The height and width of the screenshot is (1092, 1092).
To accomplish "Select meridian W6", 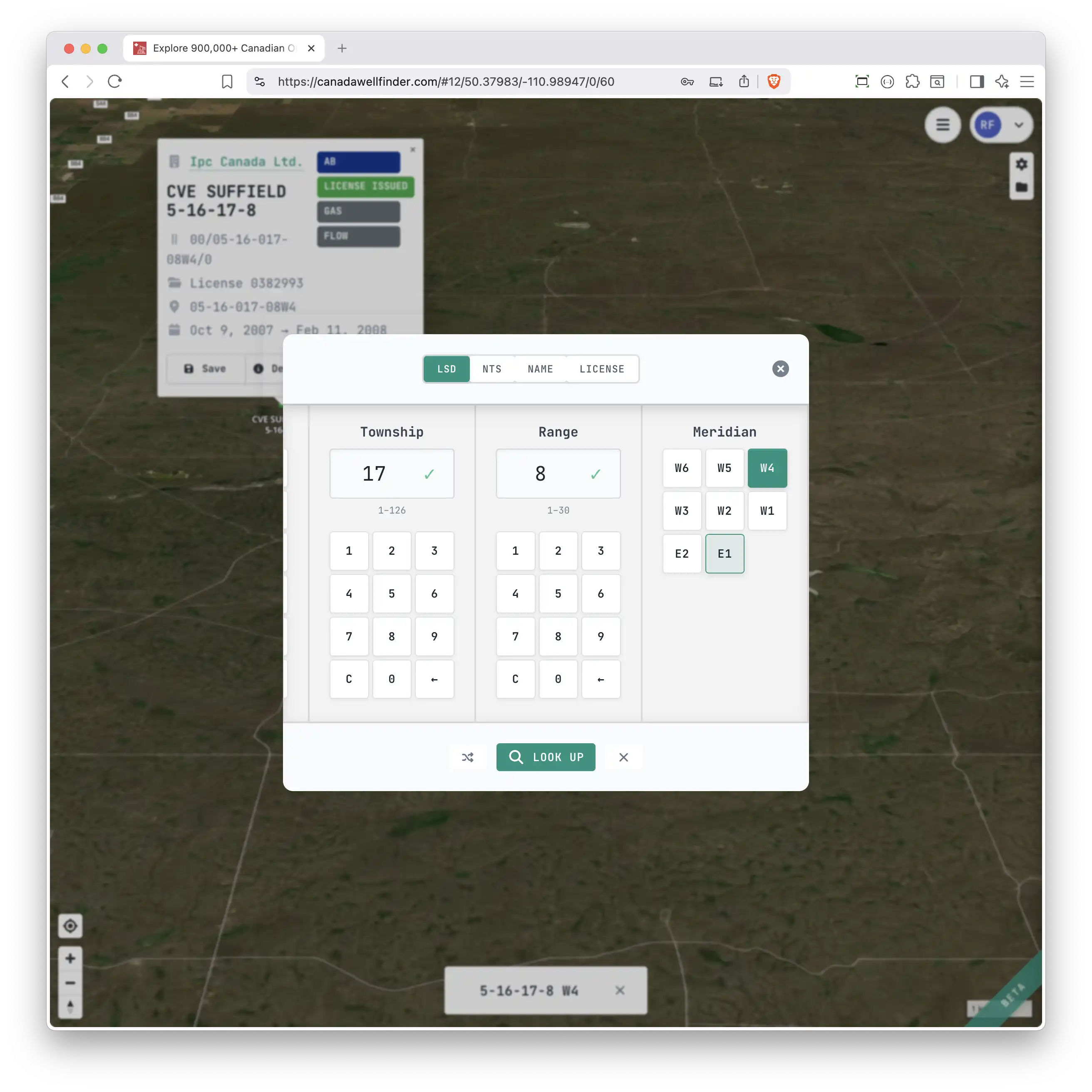I will click(x=682, y=468).
